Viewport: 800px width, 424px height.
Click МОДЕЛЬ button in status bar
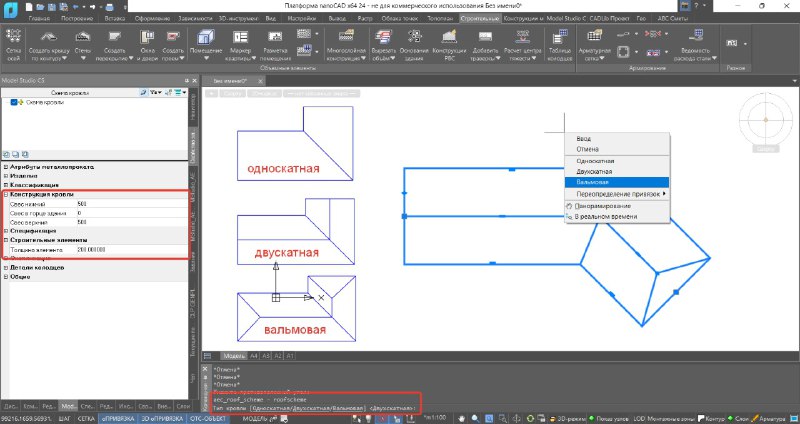point(255,419)
